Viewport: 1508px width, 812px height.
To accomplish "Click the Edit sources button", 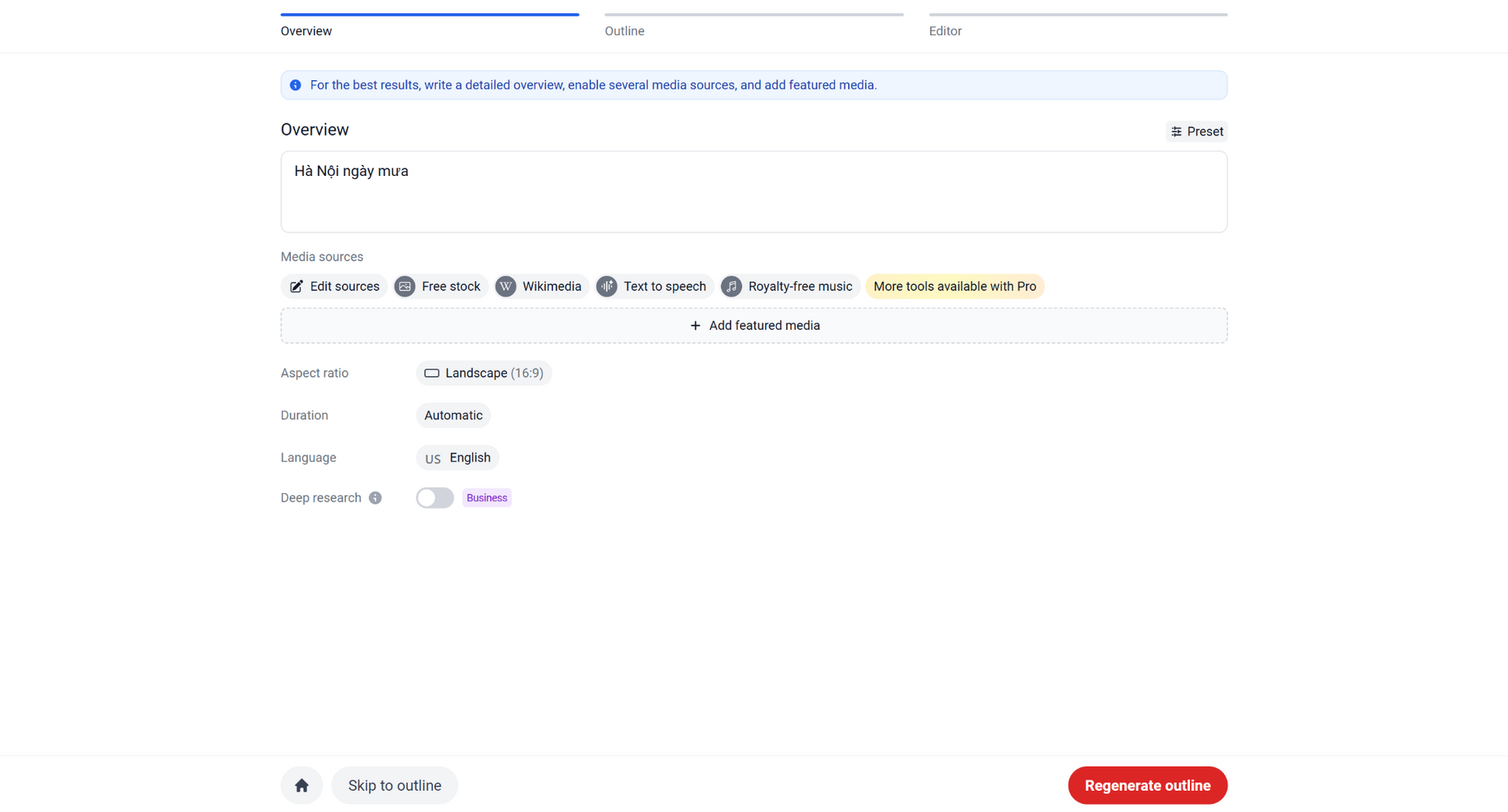I will [x=335, y=287].
